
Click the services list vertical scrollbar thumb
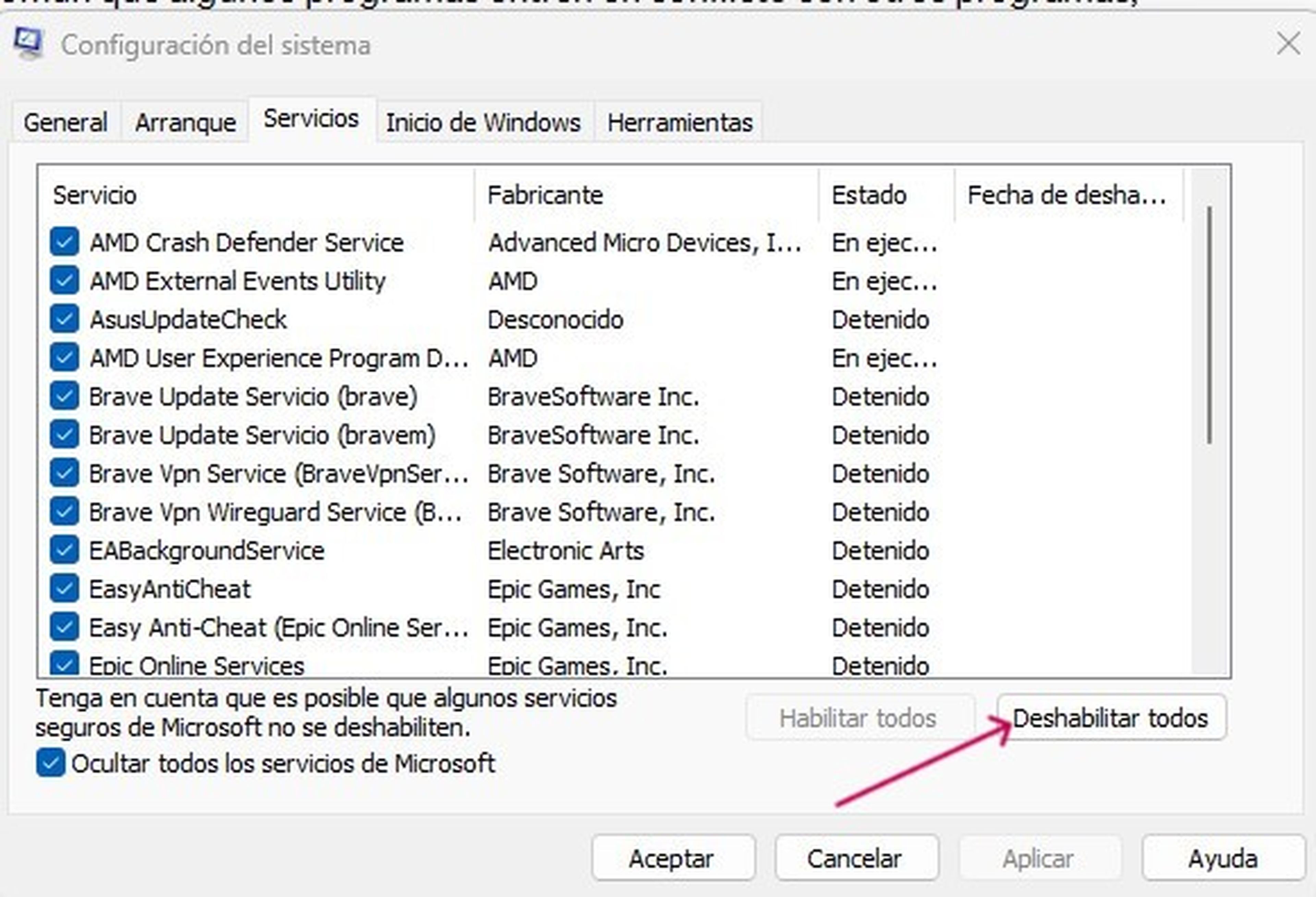pyautogui.click(x=1209, y=326)
